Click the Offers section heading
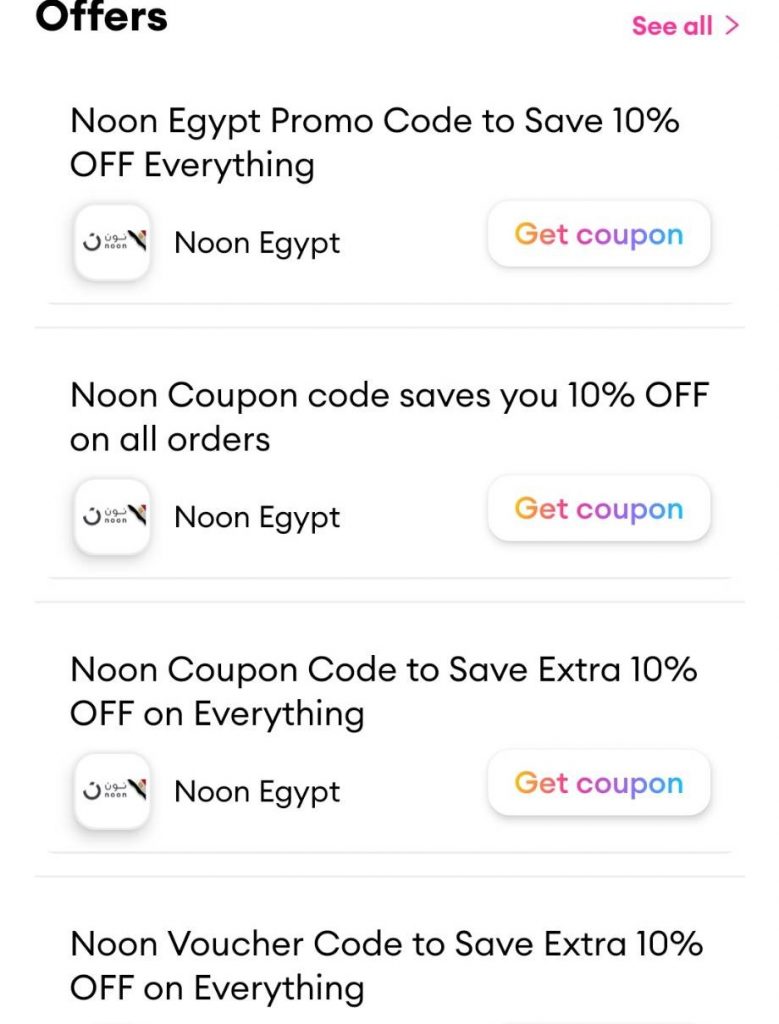779x1024 pixels. click(x=102, y=16)
